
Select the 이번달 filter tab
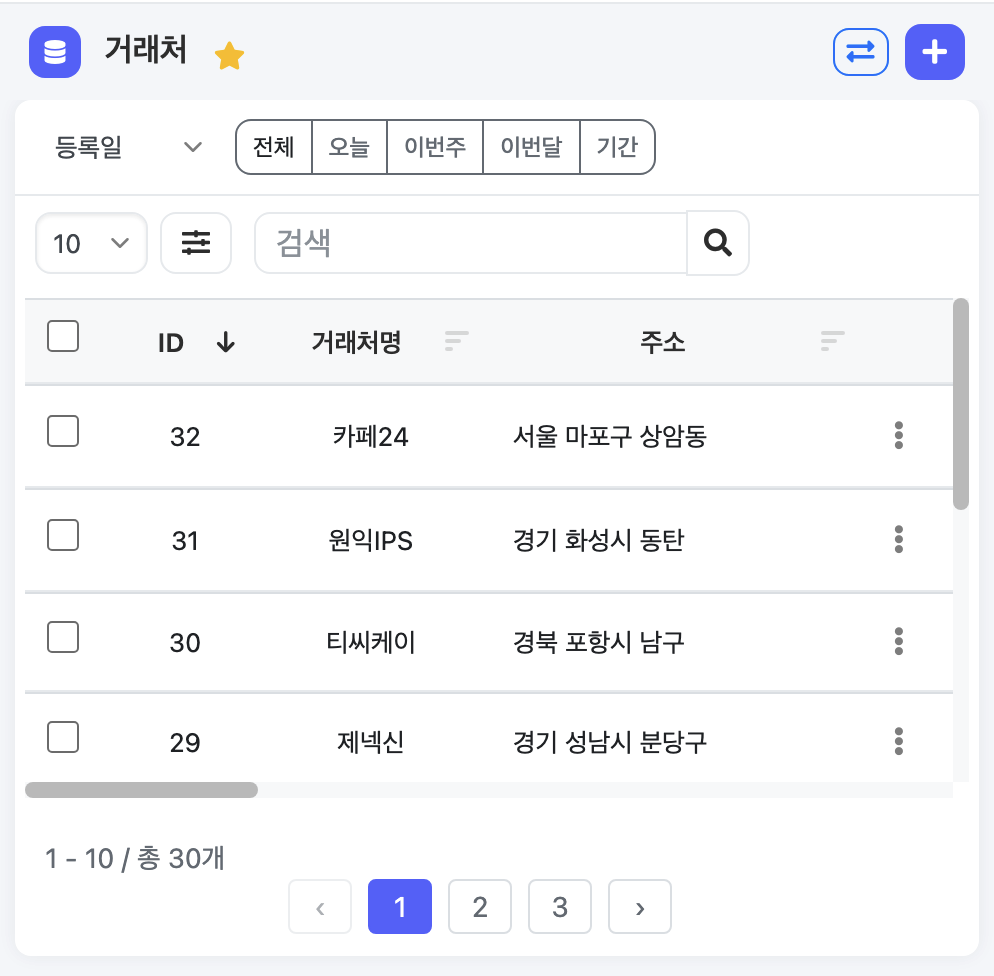tap(531, 146)
